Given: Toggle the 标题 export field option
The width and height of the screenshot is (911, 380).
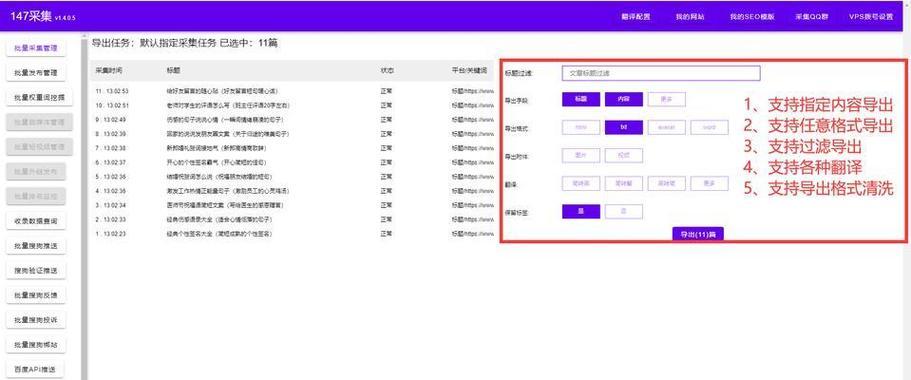Looking at the screenshot, I should pyautogui.click(x=581, y=99).
